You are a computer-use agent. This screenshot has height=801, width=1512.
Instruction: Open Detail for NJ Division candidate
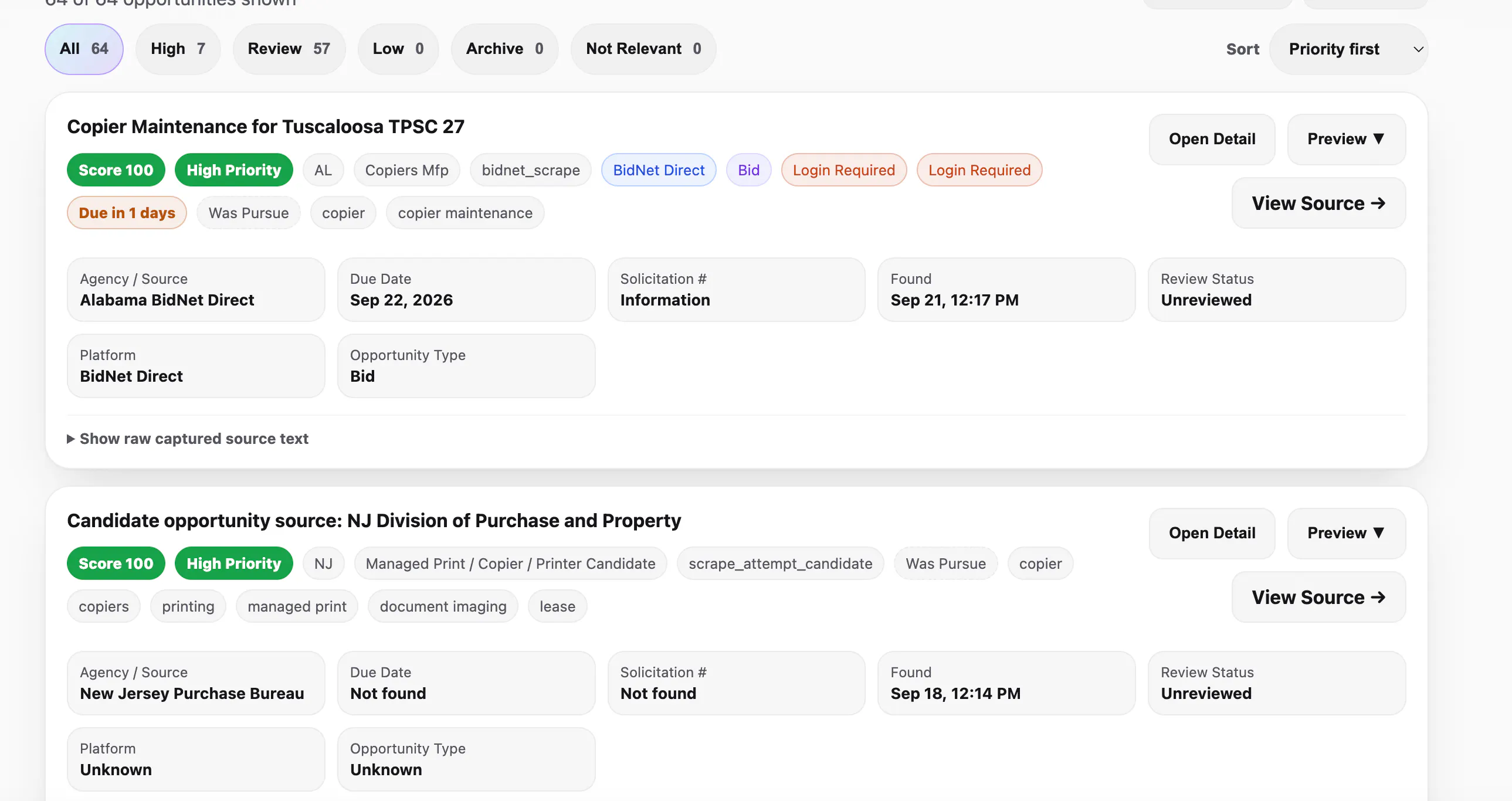pyautogui.click(x=1212, y=533)
